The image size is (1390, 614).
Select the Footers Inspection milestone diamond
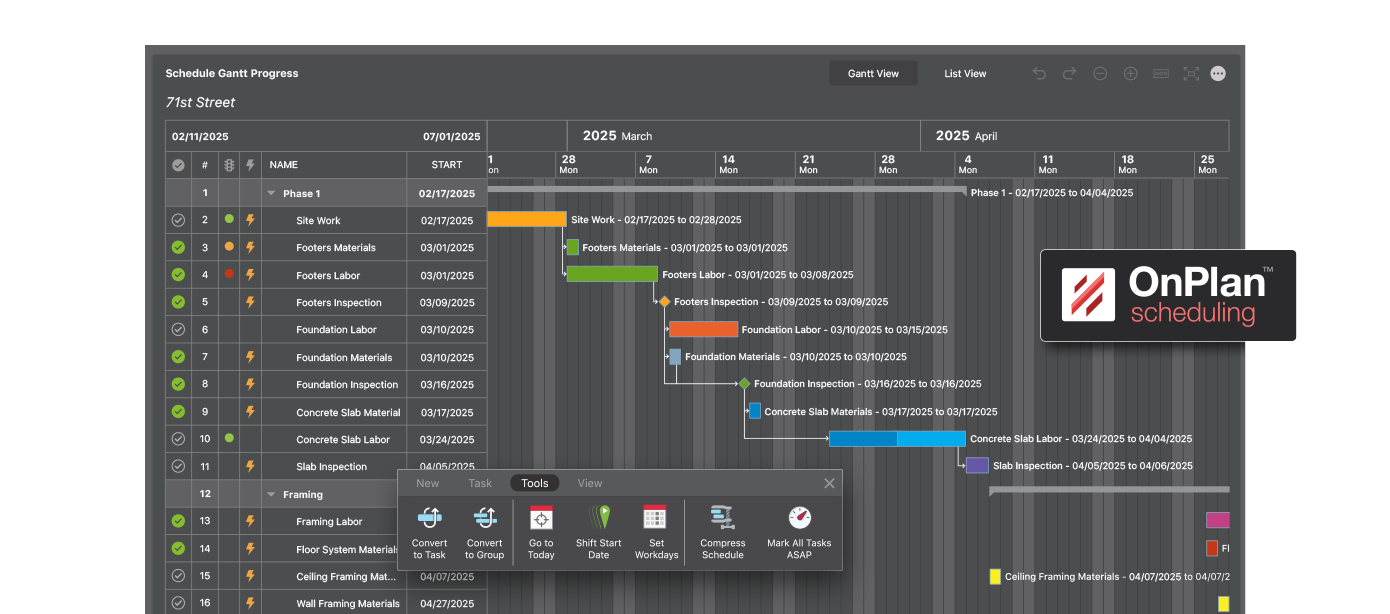coord(664,301)
